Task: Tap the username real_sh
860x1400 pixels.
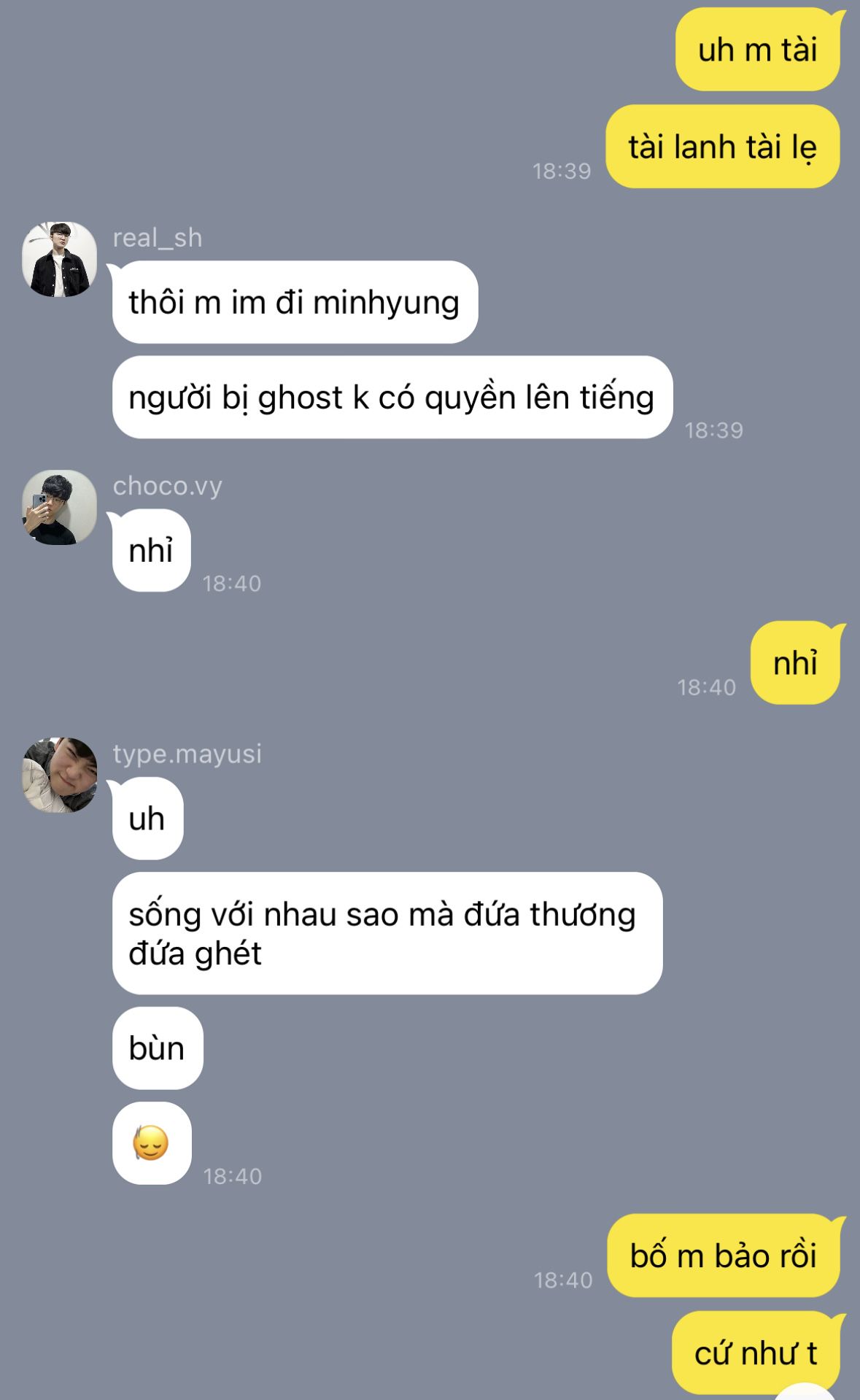Action: coord(158,238)
